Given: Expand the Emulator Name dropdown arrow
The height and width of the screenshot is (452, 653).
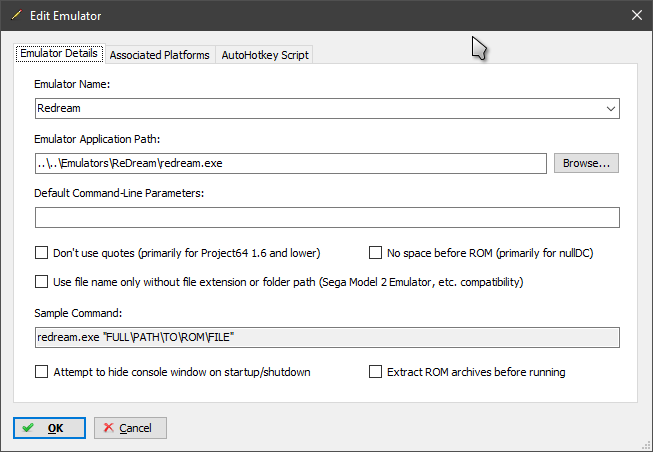Looking at the screenshot, I should (611, 109).
